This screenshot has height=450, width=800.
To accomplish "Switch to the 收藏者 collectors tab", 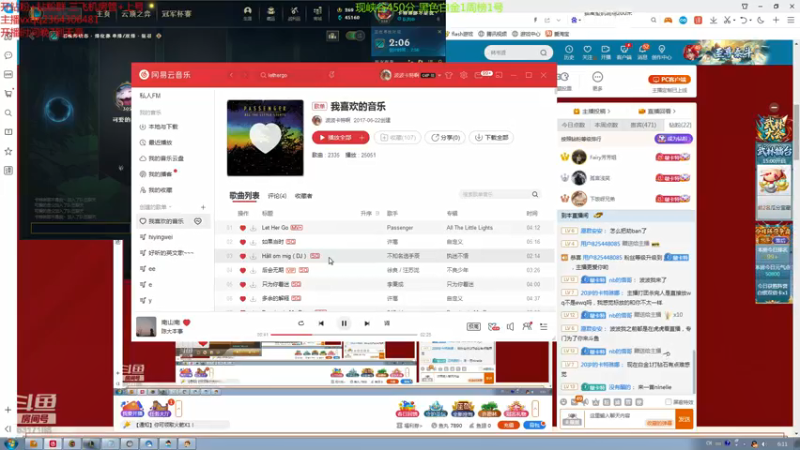I will (303, 196).
